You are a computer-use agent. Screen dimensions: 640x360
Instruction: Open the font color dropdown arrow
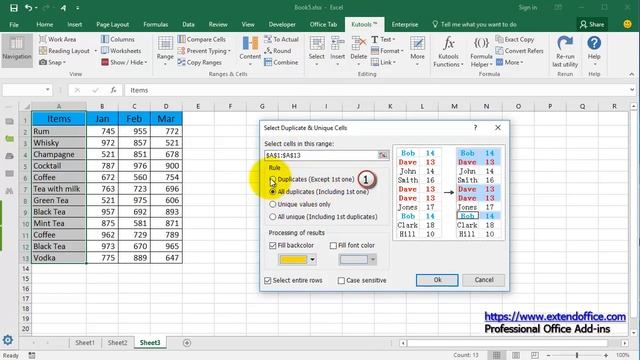[x=373, y=260]
